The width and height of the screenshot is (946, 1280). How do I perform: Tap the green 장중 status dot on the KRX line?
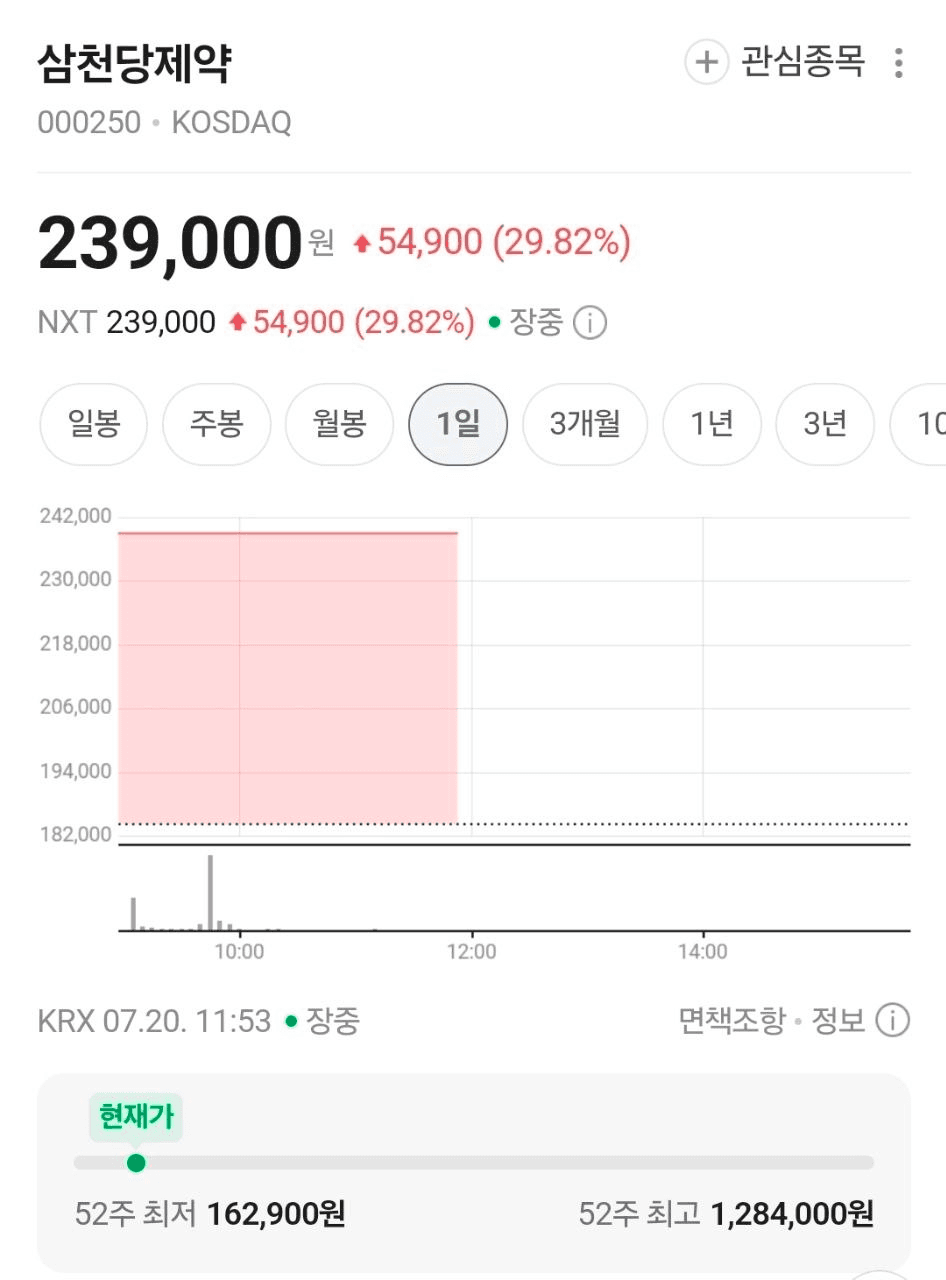click(x=291, y=1021)
